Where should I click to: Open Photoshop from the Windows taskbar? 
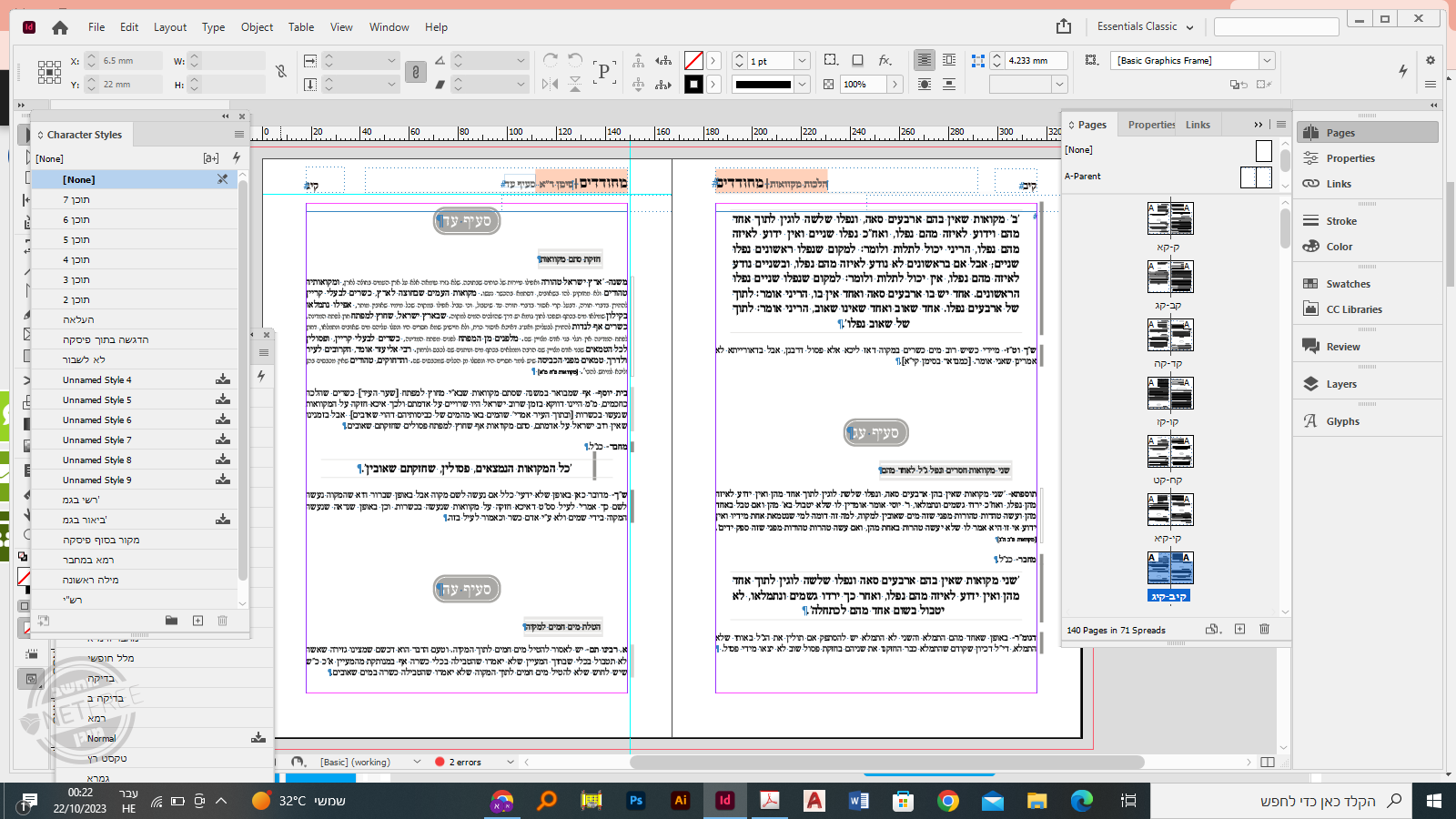[636, 801]
